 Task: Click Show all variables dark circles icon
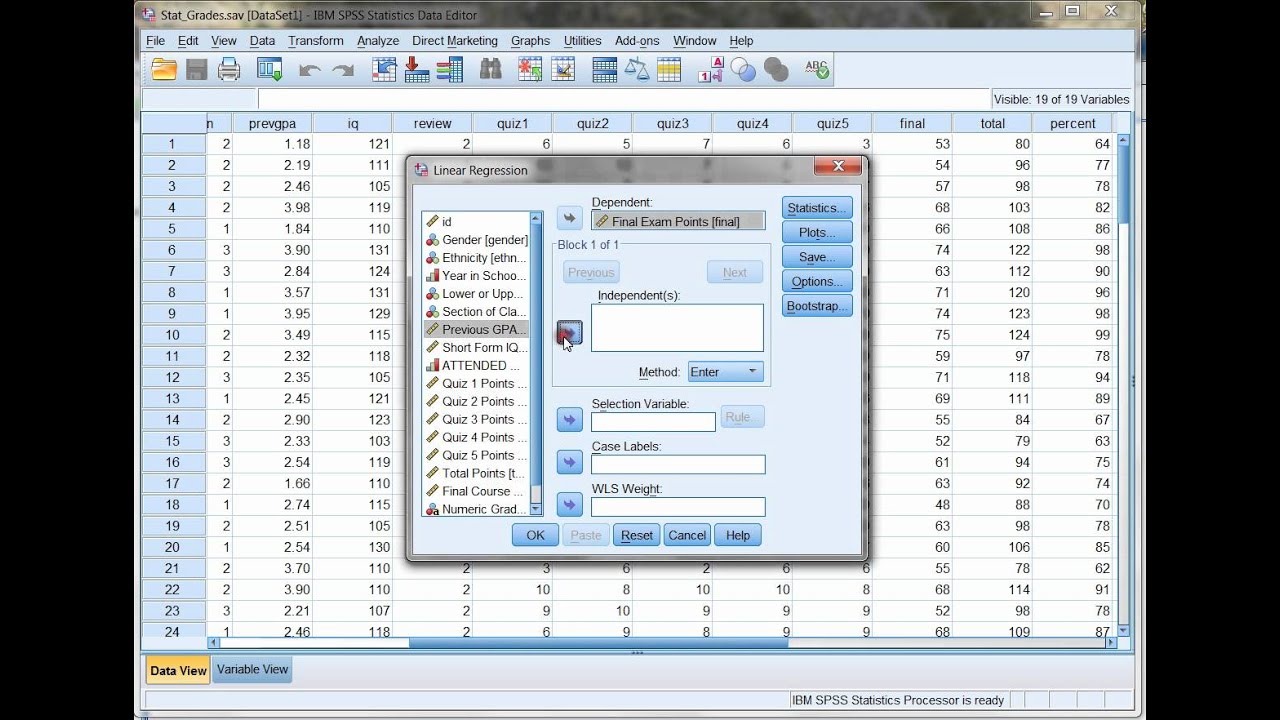(x=776, y=69)
